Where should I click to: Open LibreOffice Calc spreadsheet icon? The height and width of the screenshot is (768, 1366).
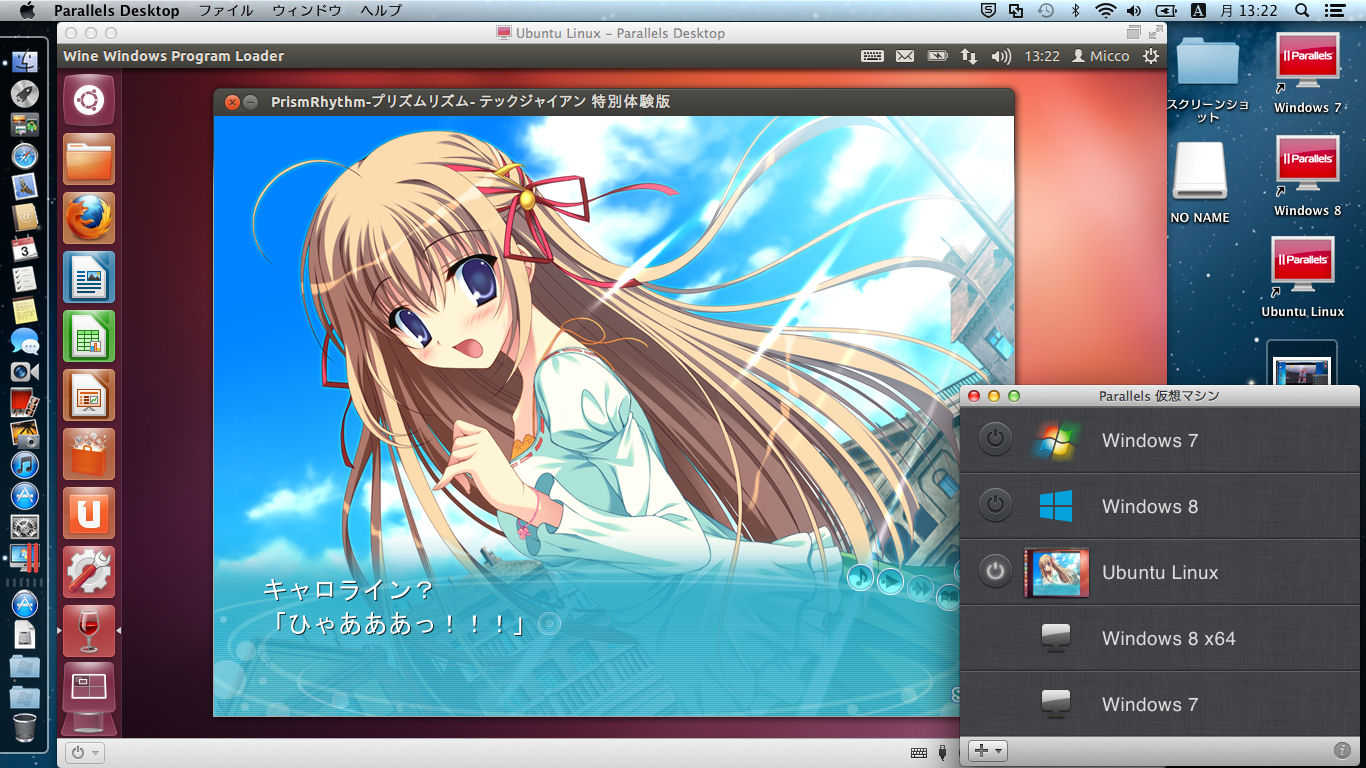(x=89, y=336)
